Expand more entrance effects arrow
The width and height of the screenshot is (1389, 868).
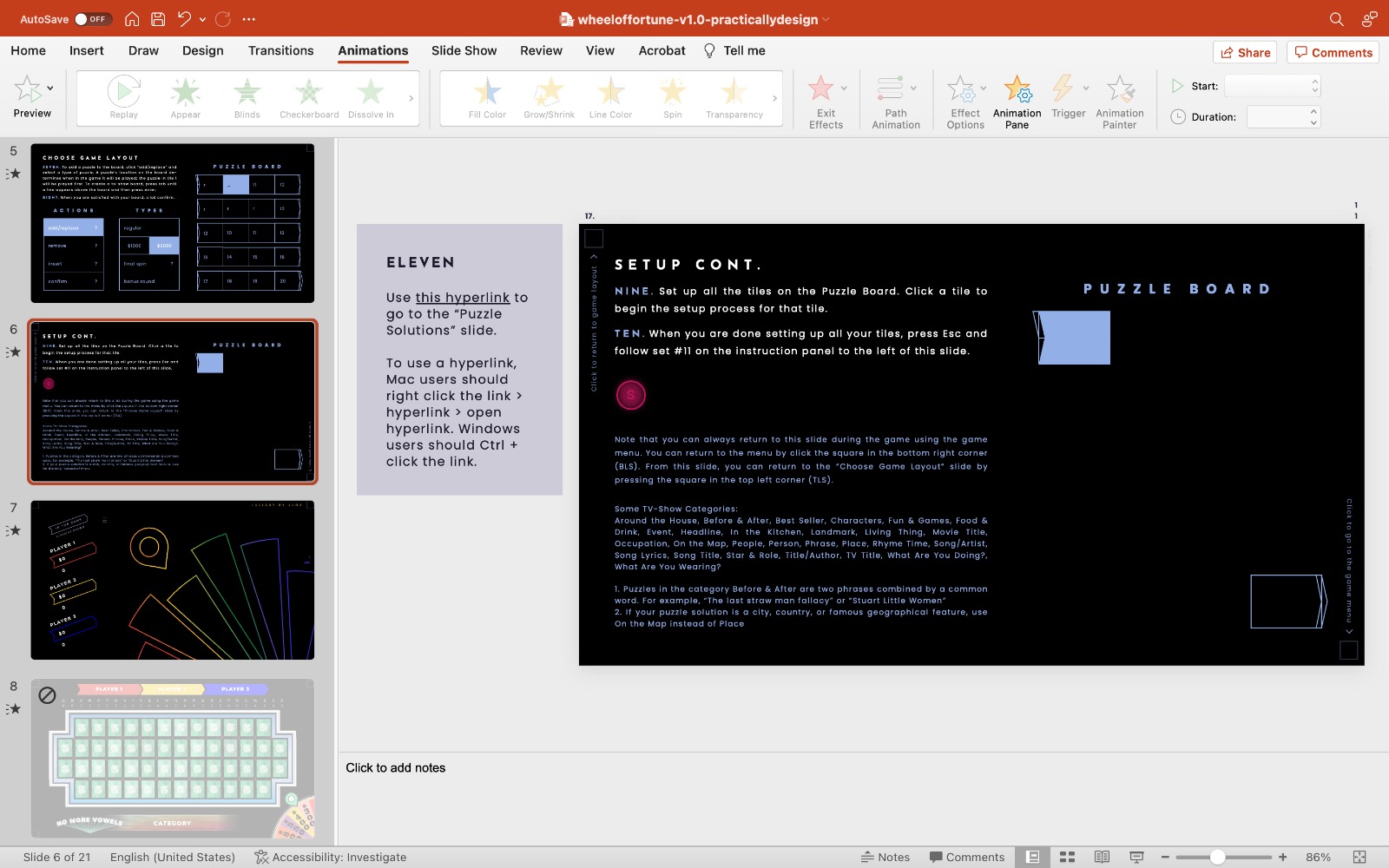[x=411, y=98]
